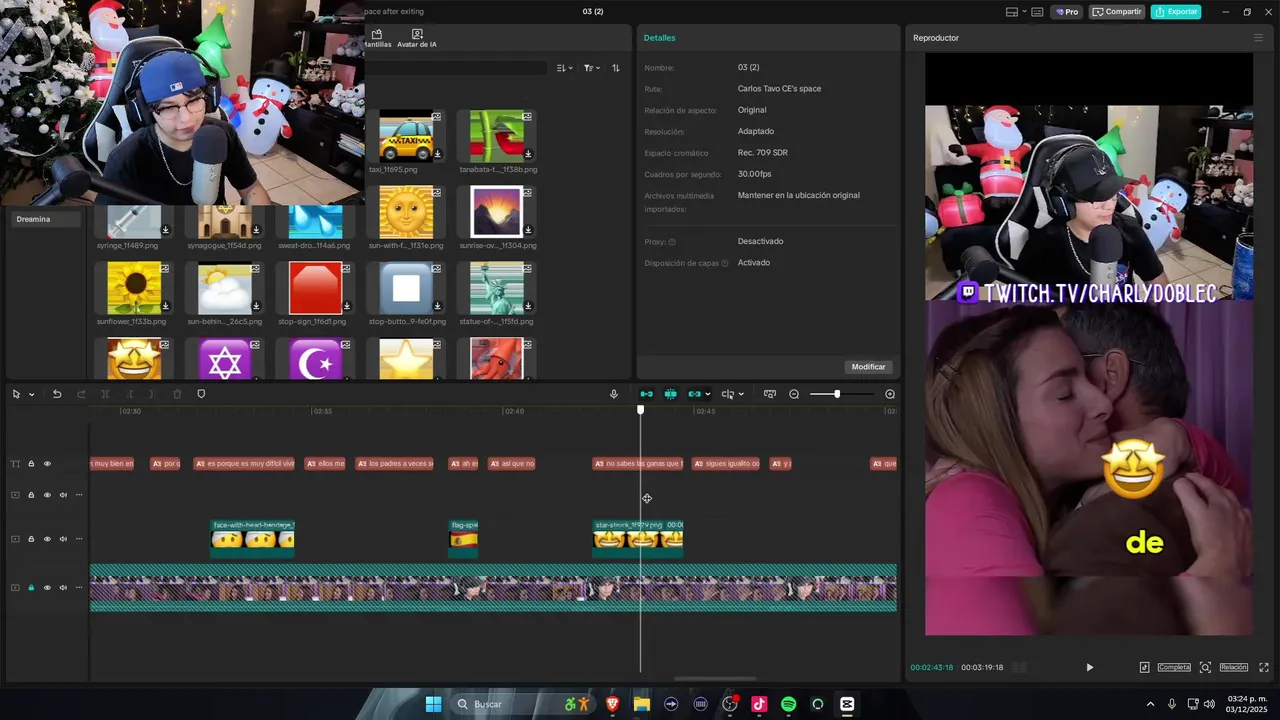Viewport: 1280px width, 720px height.
Task: Open the Detalles tab
Action: click(659, 38)
